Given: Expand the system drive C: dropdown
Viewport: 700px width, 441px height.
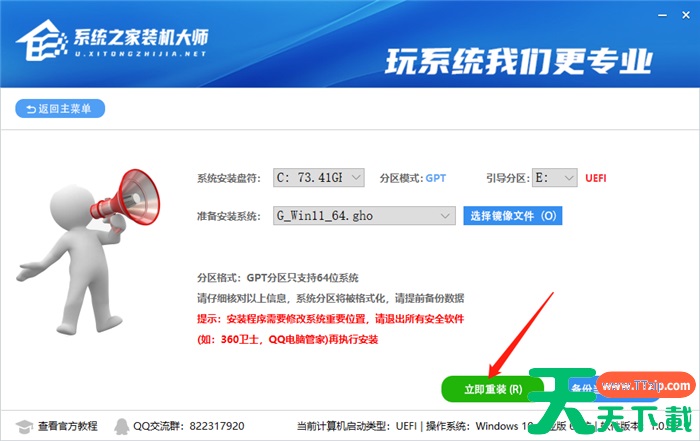Looking at the screenshot, I should [x=319, y=178].
